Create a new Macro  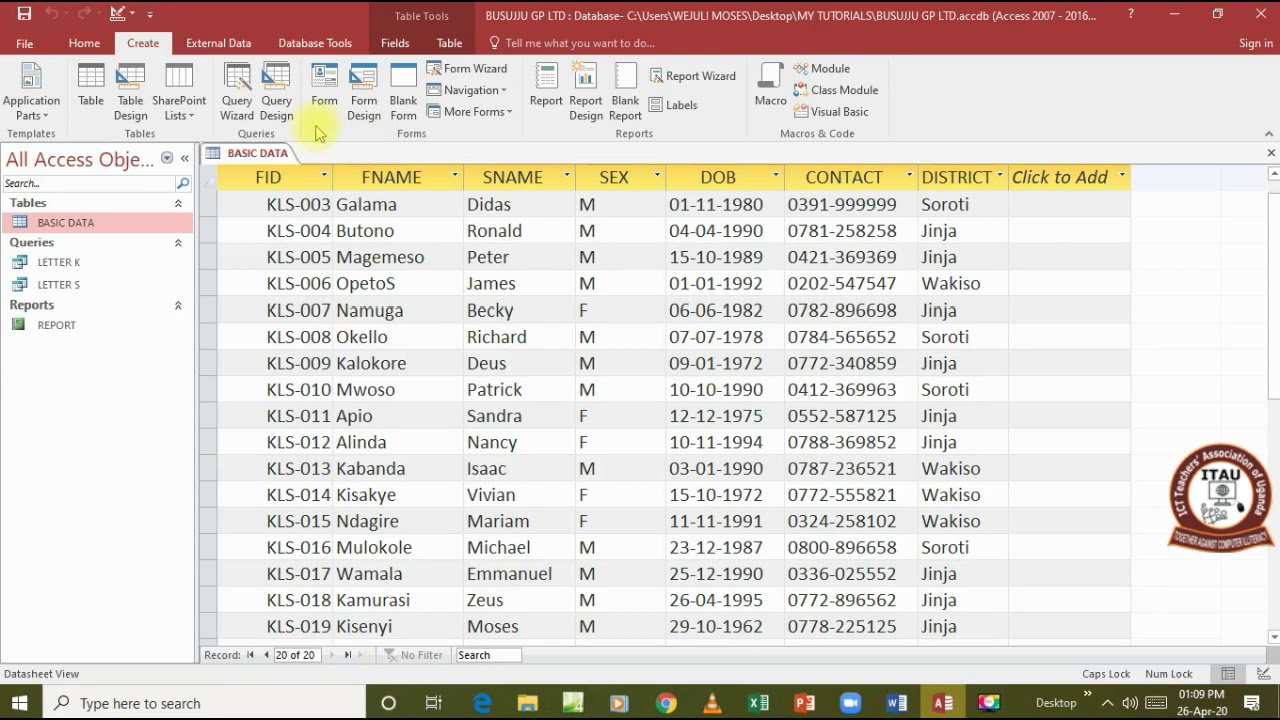pos(770,86)
